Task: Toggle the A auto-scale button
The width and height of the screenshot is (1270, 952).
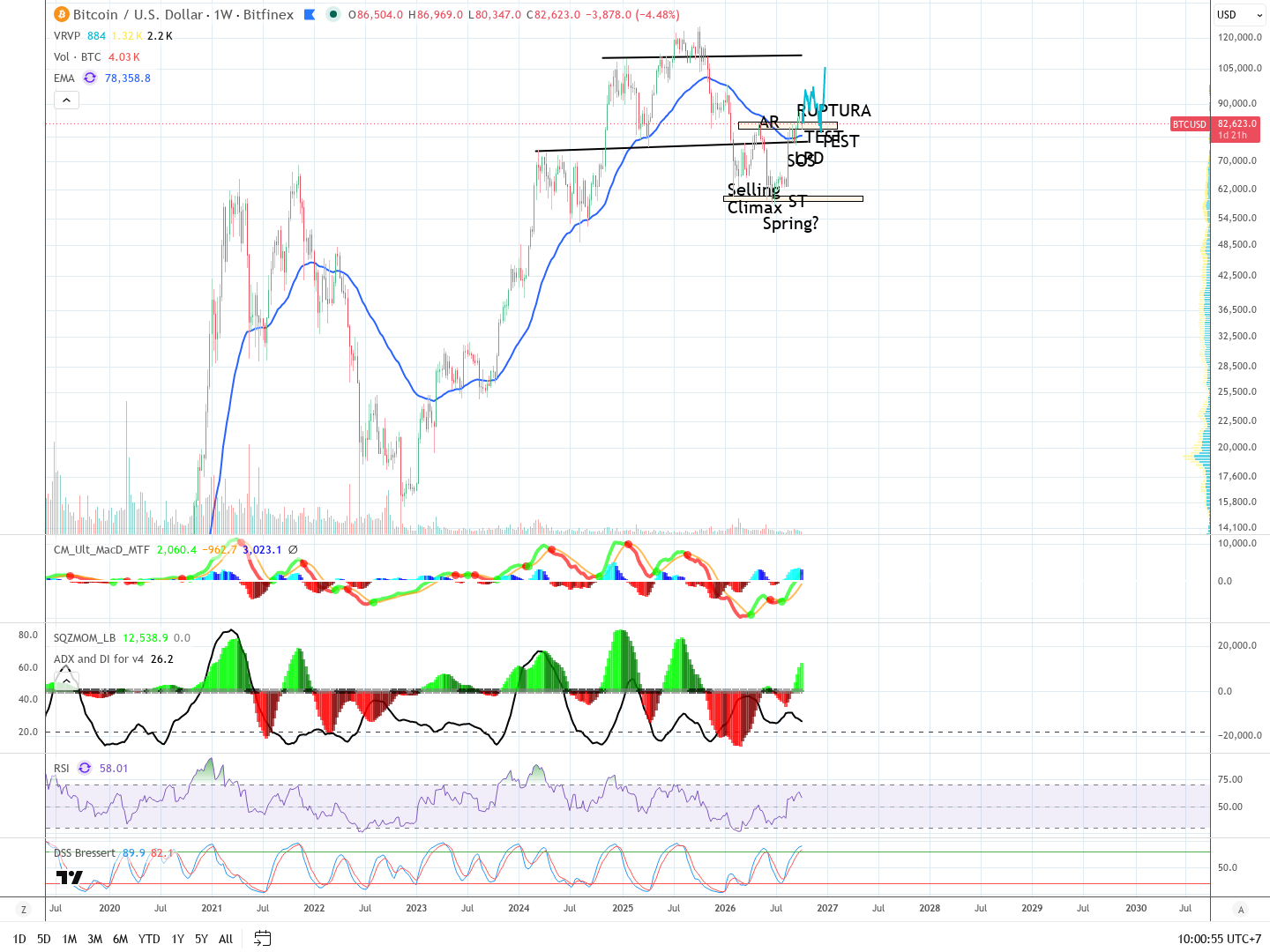Action: pos(1241,909)
